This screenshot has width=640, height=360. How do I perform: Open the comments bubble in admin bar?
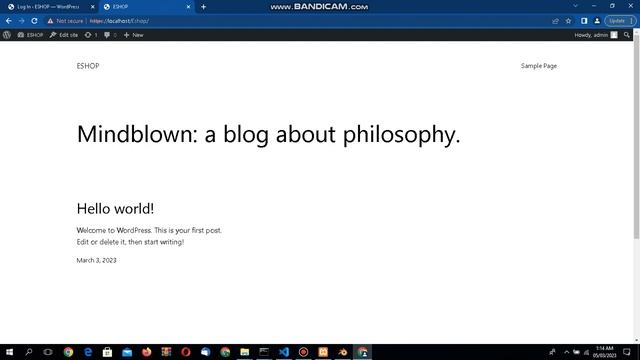click(x=110, y=35)
